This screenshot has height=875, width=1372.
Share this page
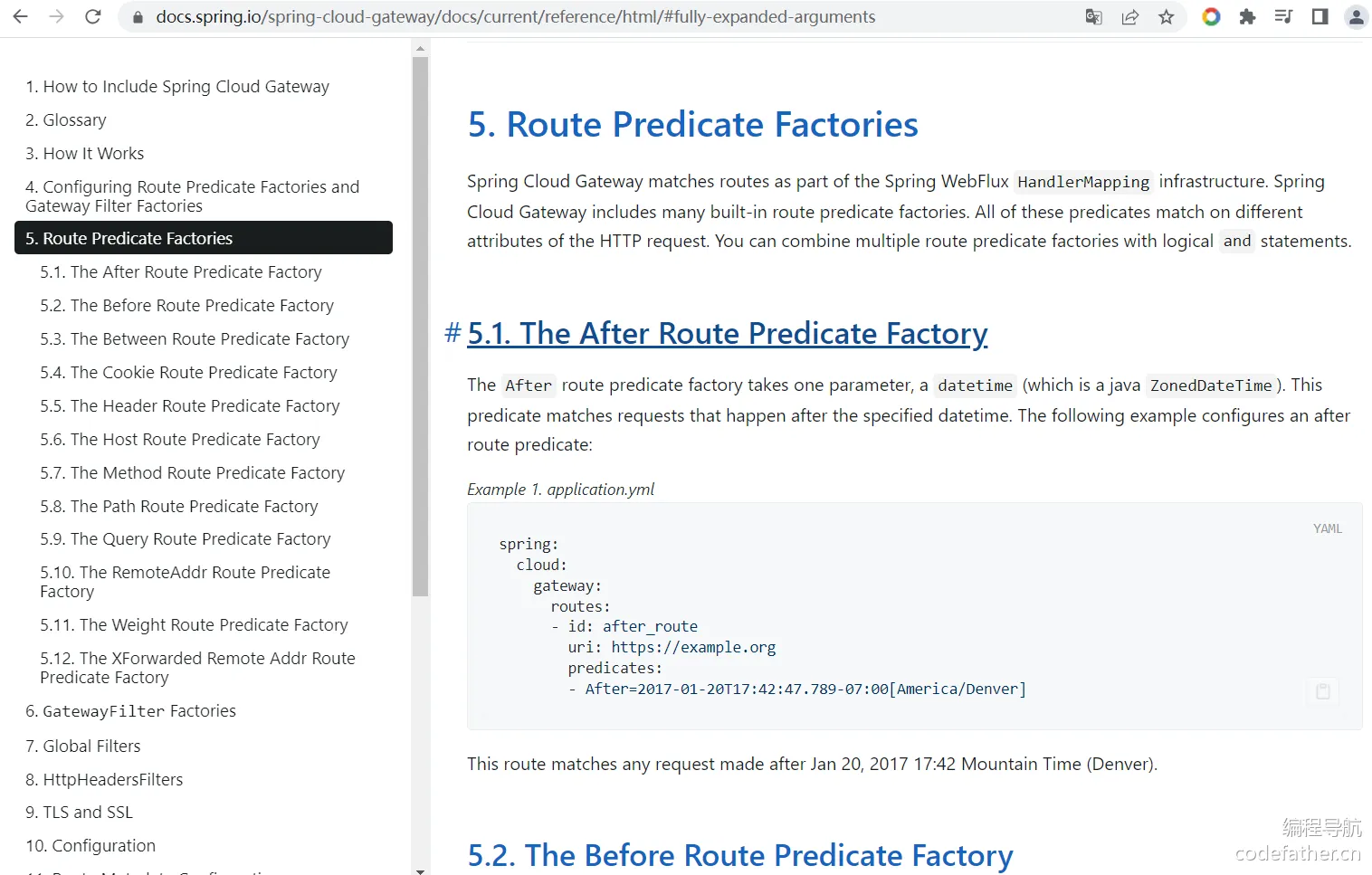tap(1129, 16)
